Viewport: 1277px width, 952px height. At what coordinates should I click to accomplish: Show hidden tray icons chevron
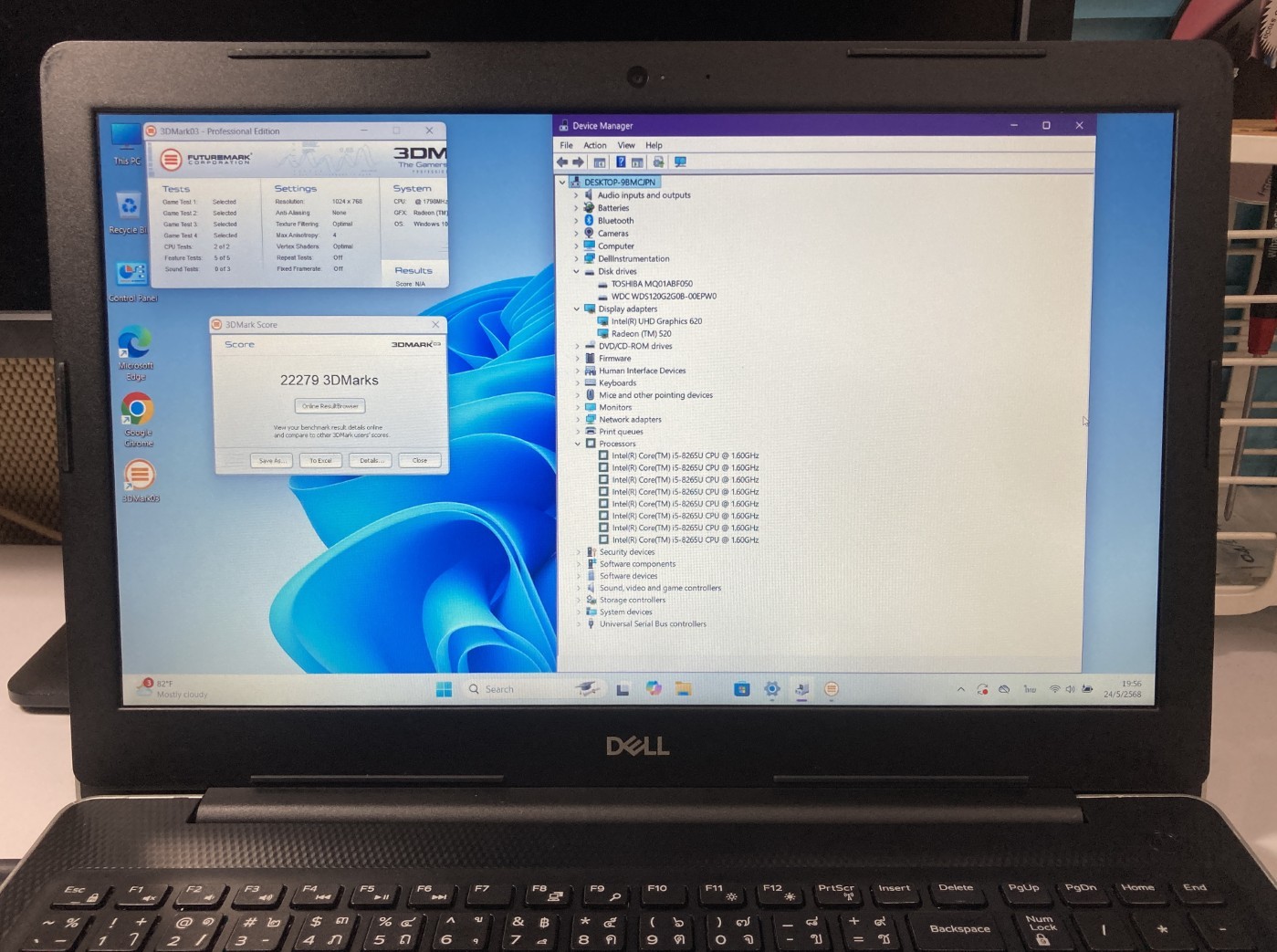pyautogui.click(x=960, y=690)
